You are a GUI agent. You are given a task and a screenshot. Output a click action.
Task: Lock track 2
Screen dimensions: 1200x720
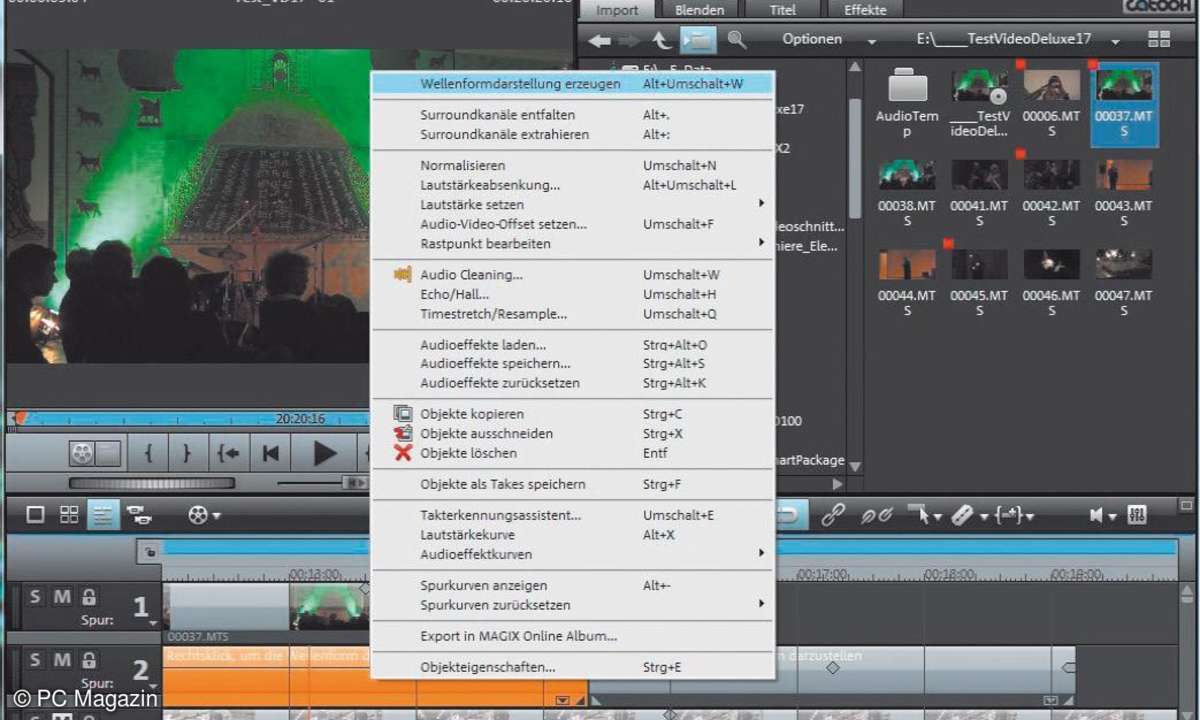click(89, 660)
